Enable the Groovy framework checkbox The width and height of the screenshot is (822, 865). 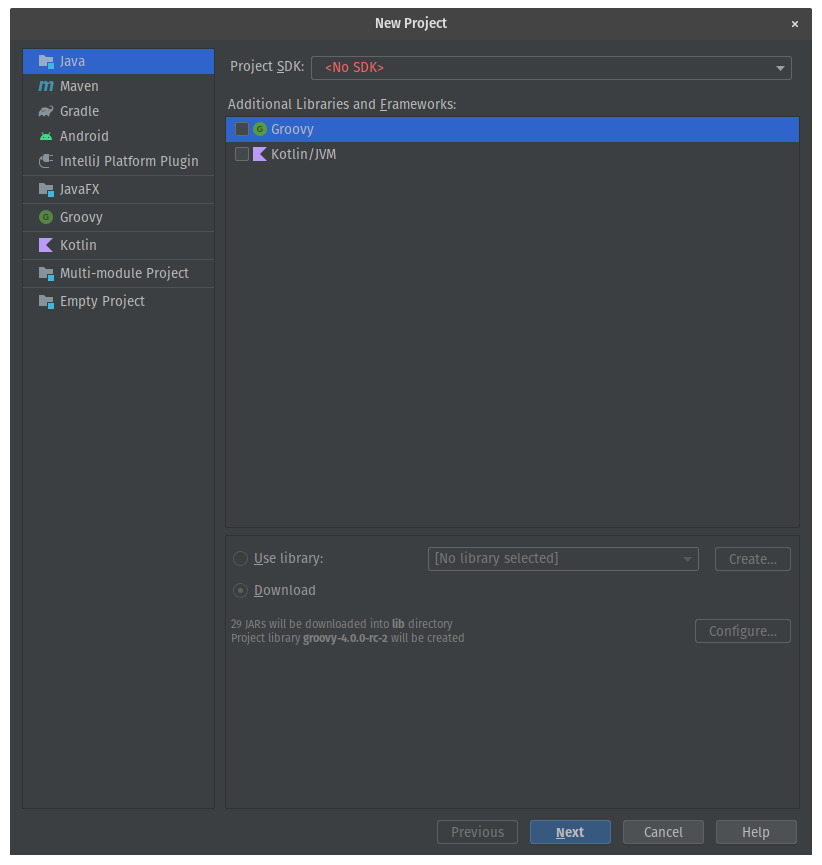pyautogui.click(x=242, y=129)
